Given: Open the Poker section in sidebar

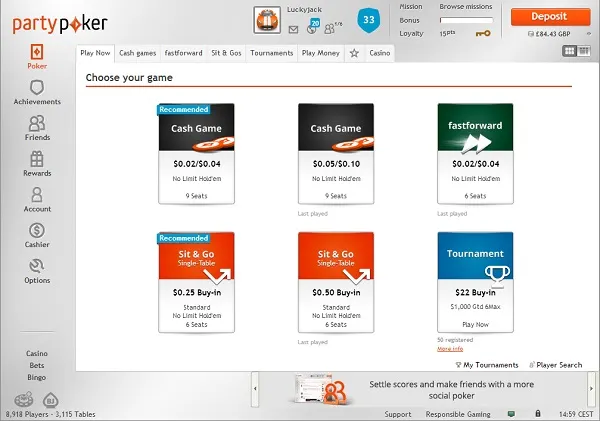Looking at the screenshot, I should tap(37, 56).
